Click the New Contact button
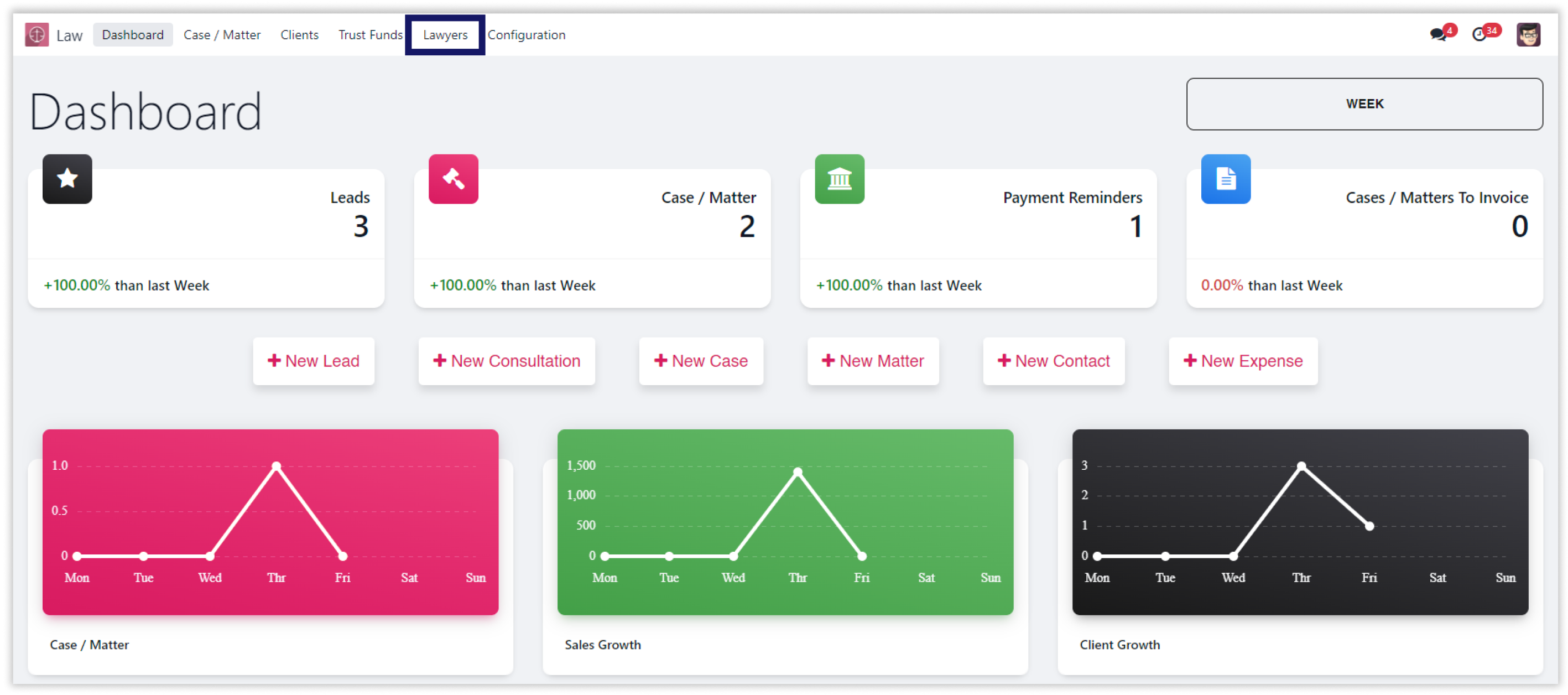 1053,361
